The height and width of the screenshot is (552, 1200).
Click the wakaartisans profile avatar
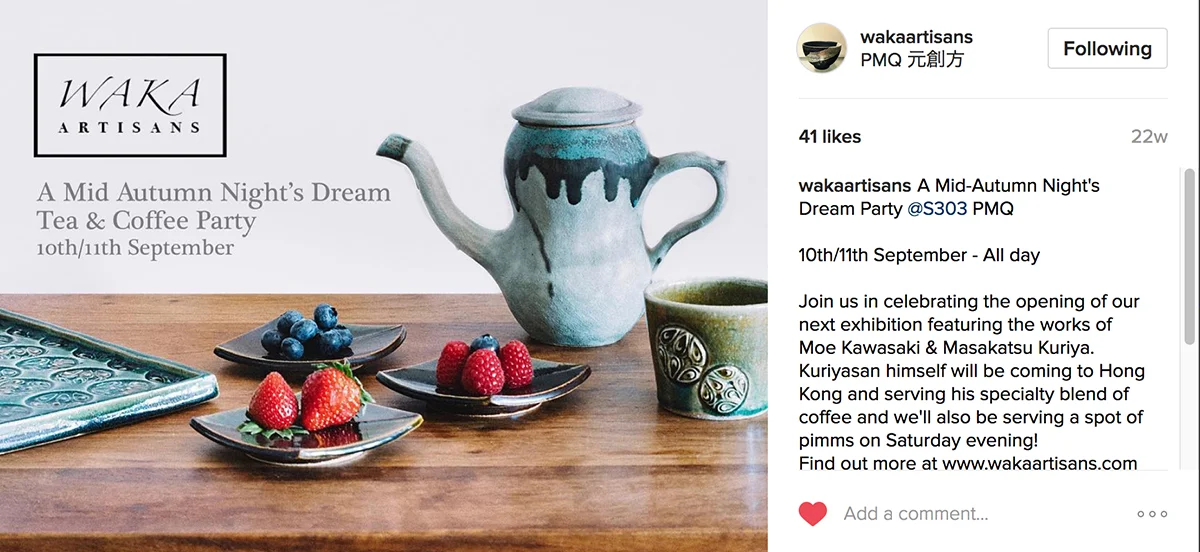[822, 48]
